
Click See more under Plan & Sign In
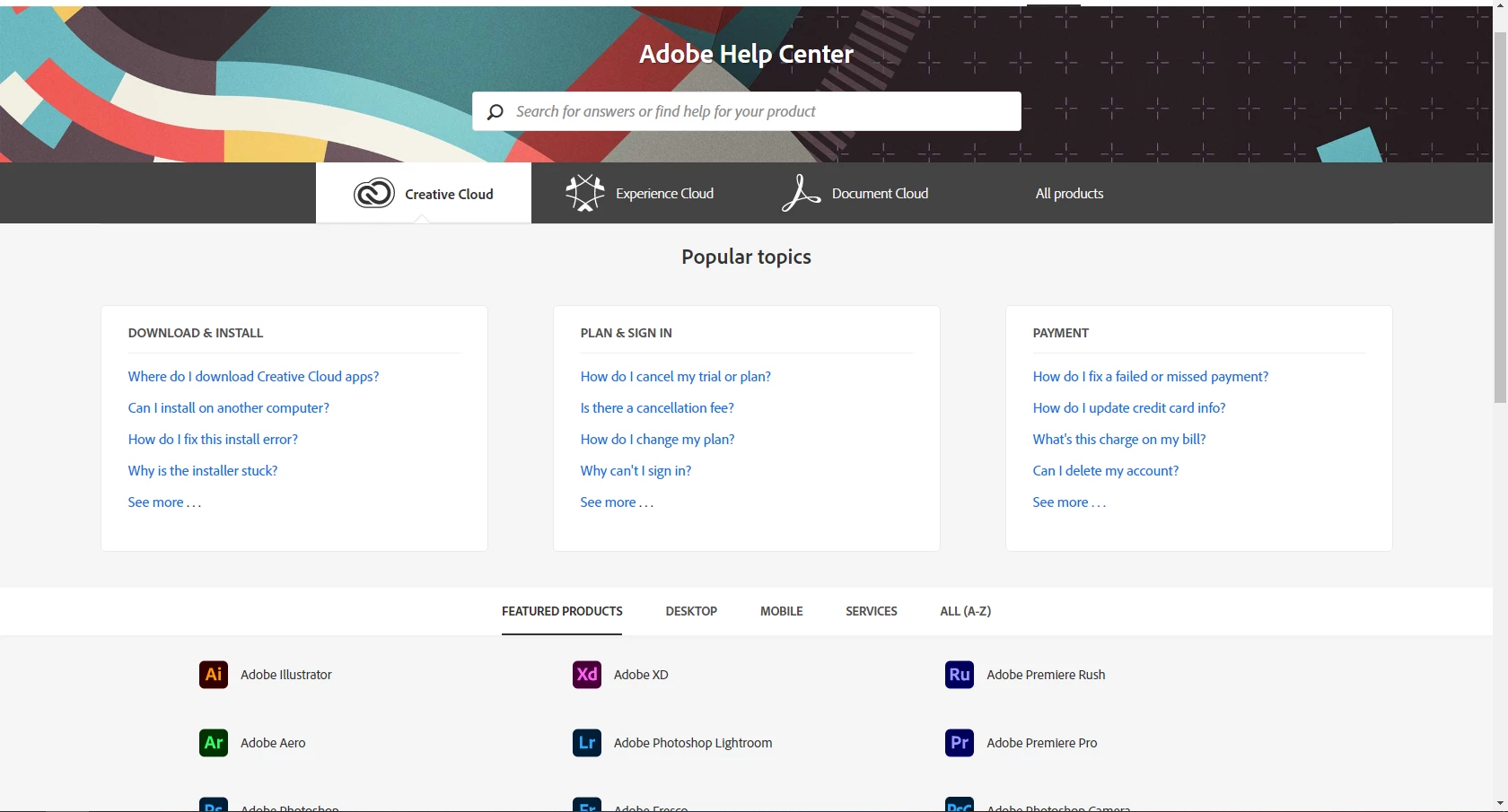coord(617,502)
